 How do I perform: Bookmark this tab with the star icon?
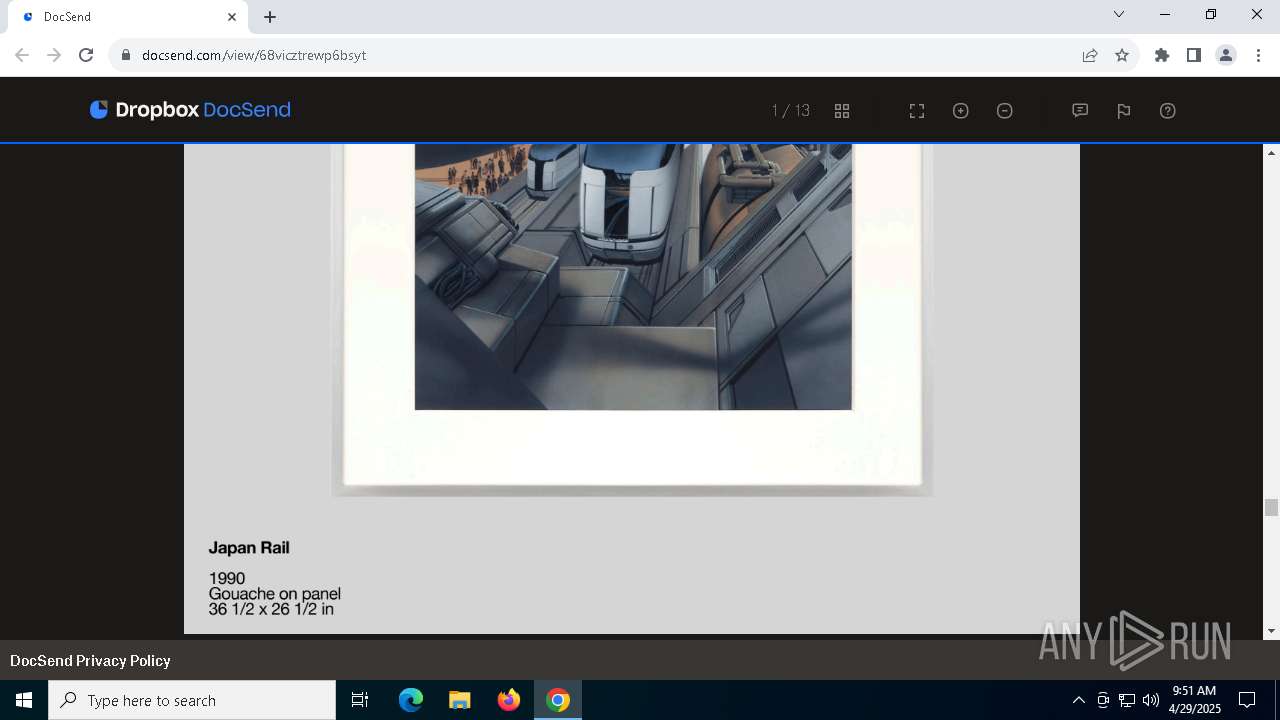point(1122,55)
